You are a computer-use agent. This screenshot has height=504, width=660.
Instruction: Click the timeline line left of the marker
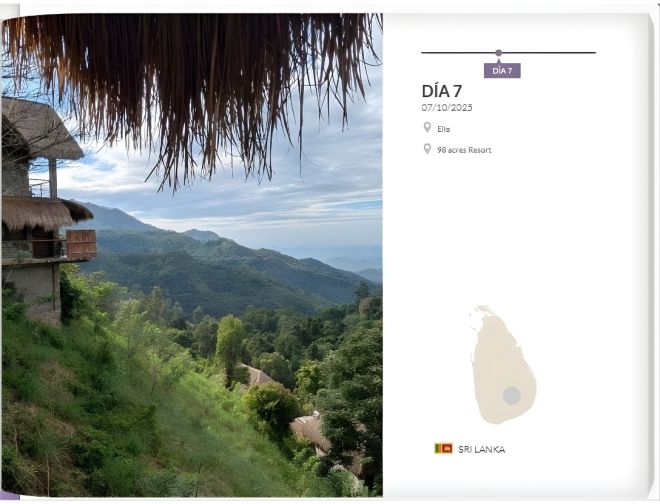(x=457, y=52)
